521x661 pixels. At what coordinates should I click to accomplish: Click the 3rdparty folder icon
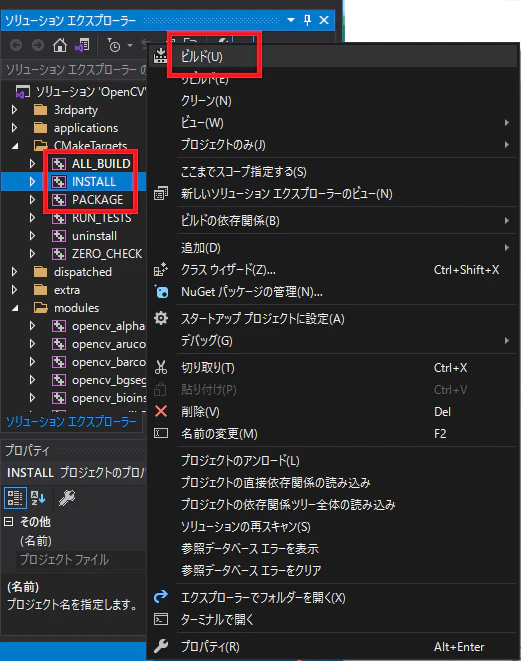tap(40, 110)
